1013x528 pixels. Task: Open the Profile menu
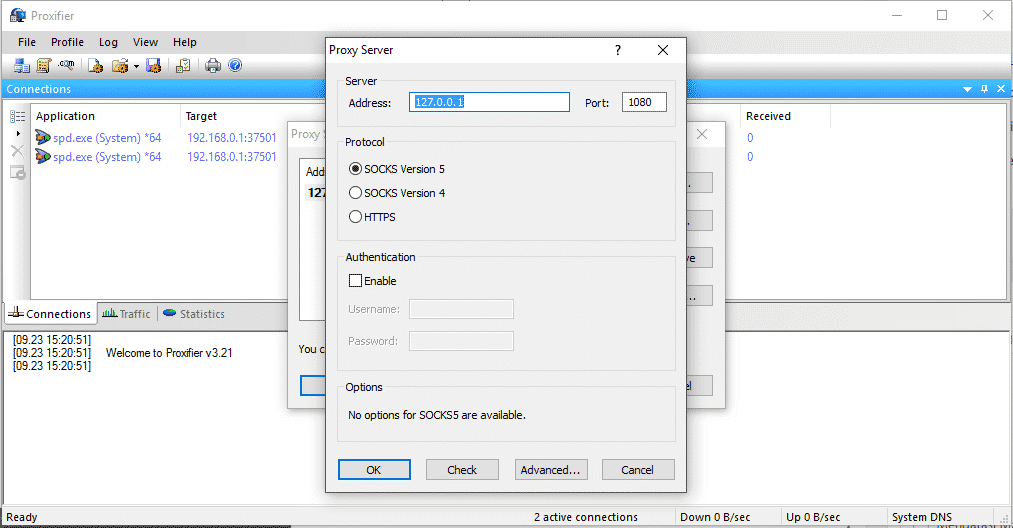(x=67, y=42)
